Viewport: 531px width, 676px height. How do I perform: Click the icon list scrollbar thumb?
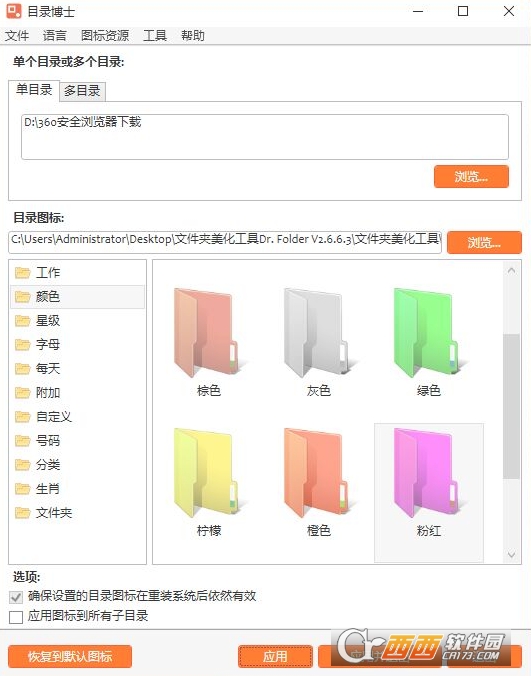click(x=512, y=406)
